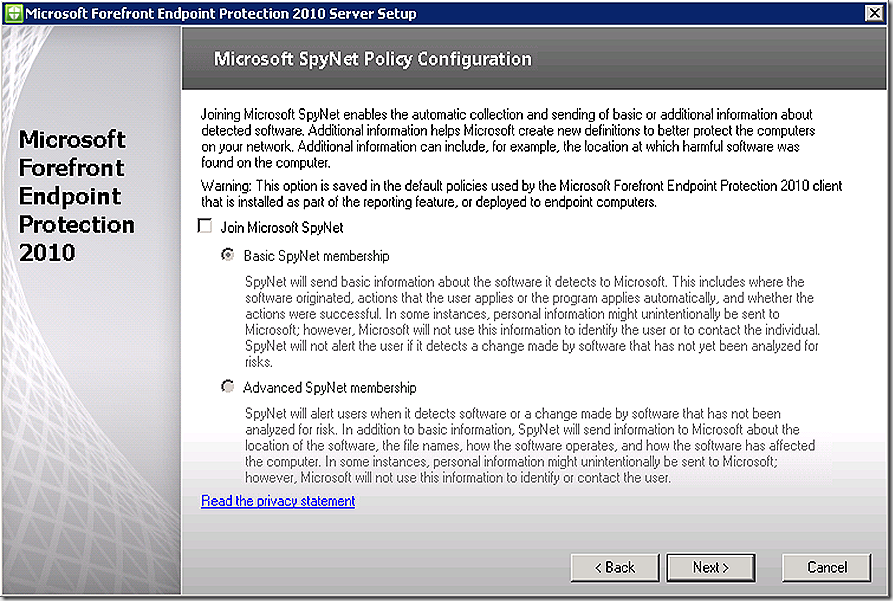Click the 'Warning: This option is saved' paragraph

click(x=521, y=194)
